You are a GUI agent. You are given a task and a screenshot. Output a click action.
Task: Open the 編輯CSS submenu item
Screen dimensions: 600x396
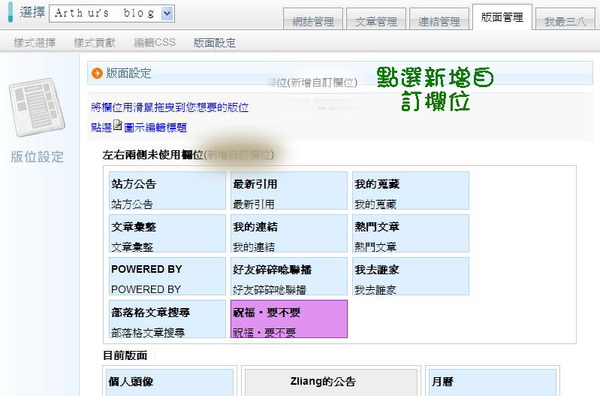pos(155,42)
